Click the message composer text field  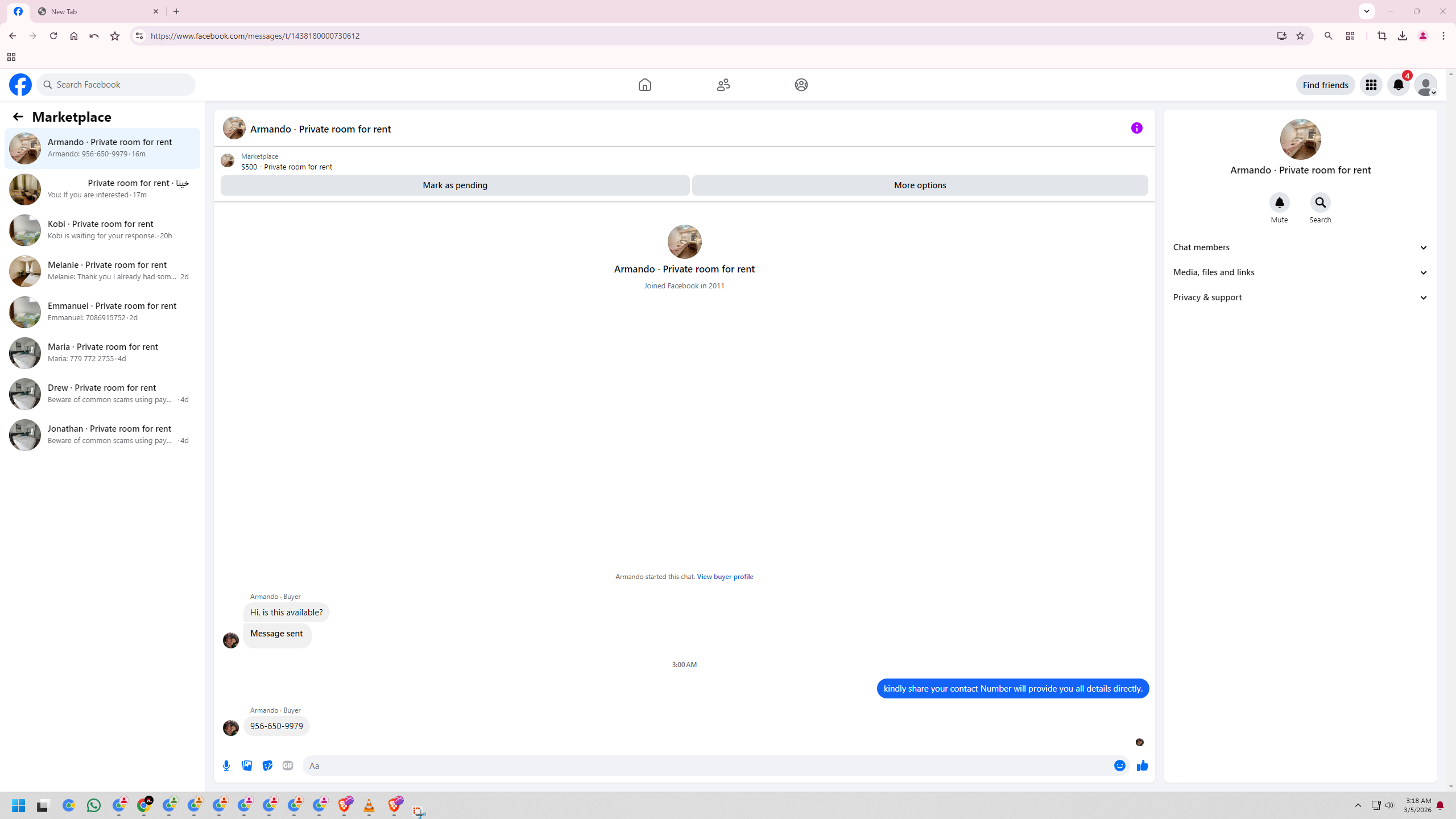[x=706, y=766]
